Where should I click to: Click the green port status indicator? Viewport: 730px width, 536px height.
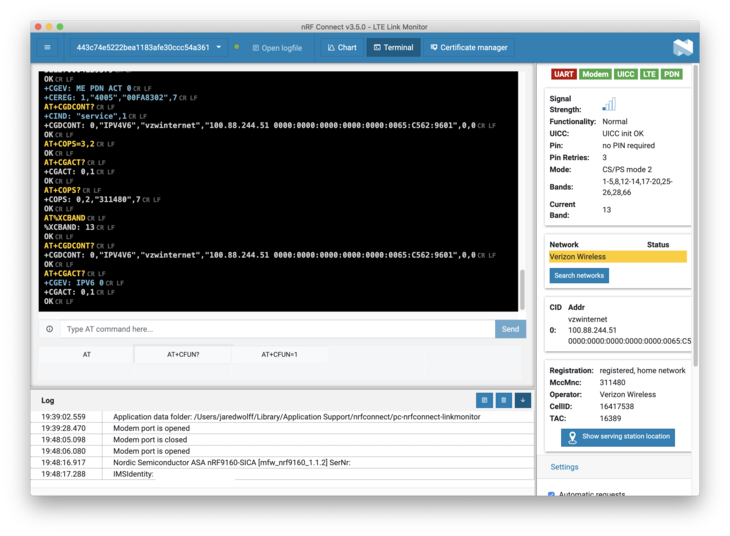(237, 47)
